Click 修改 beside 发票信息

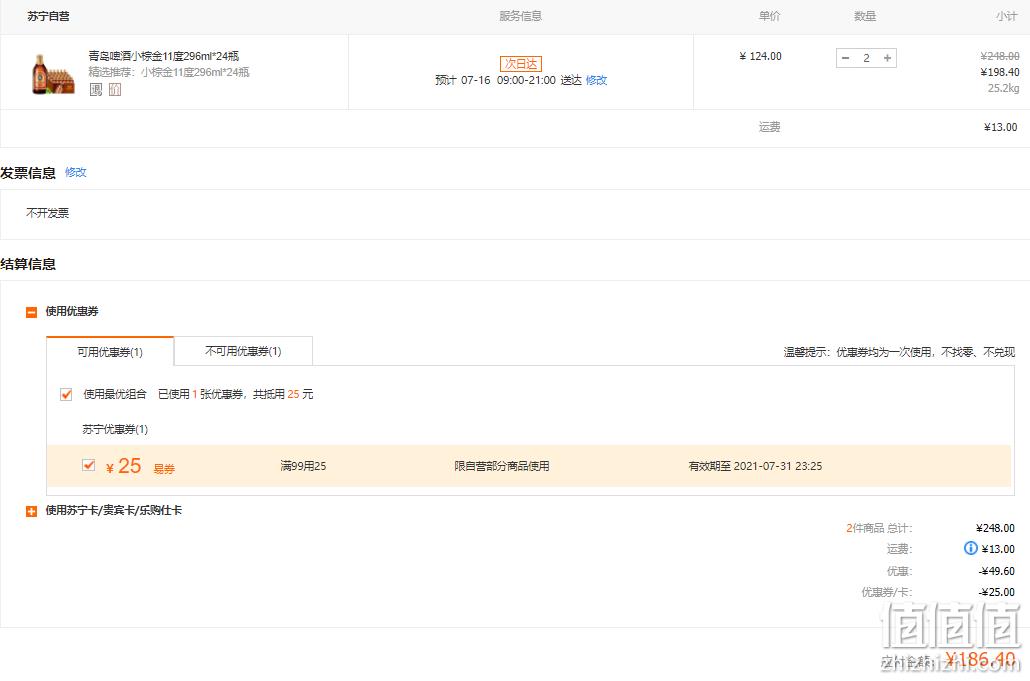76,172
